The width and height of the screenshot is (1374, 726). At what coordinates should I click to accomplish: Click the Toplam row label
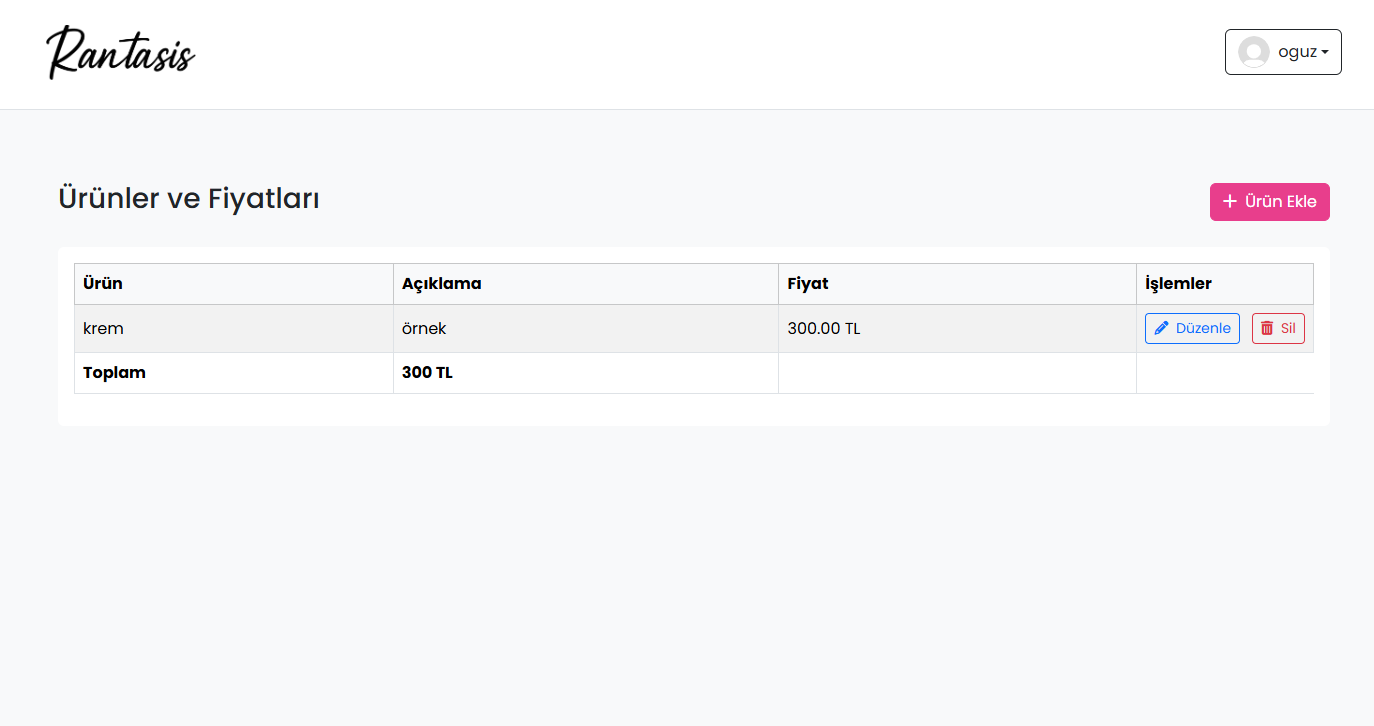114,373
